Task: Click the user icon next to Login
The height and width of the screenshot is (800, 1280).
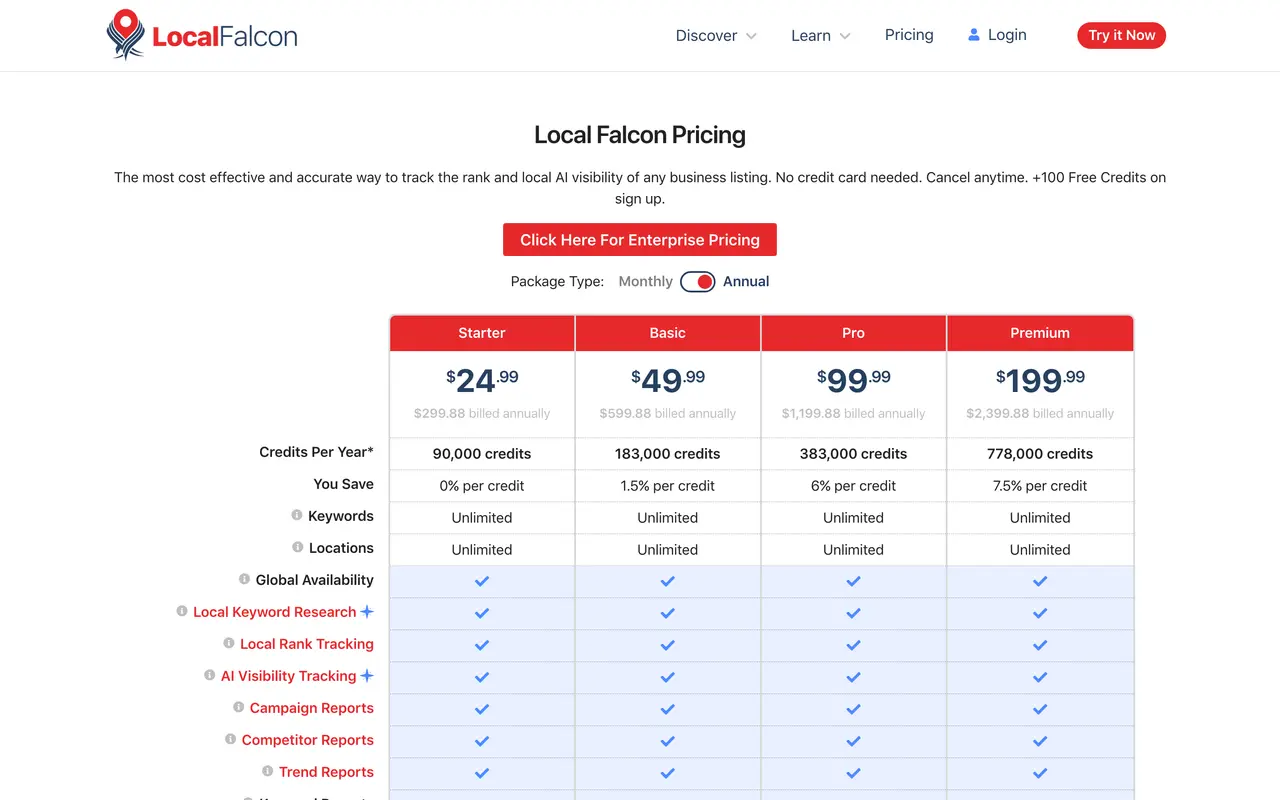Action: 973,35
